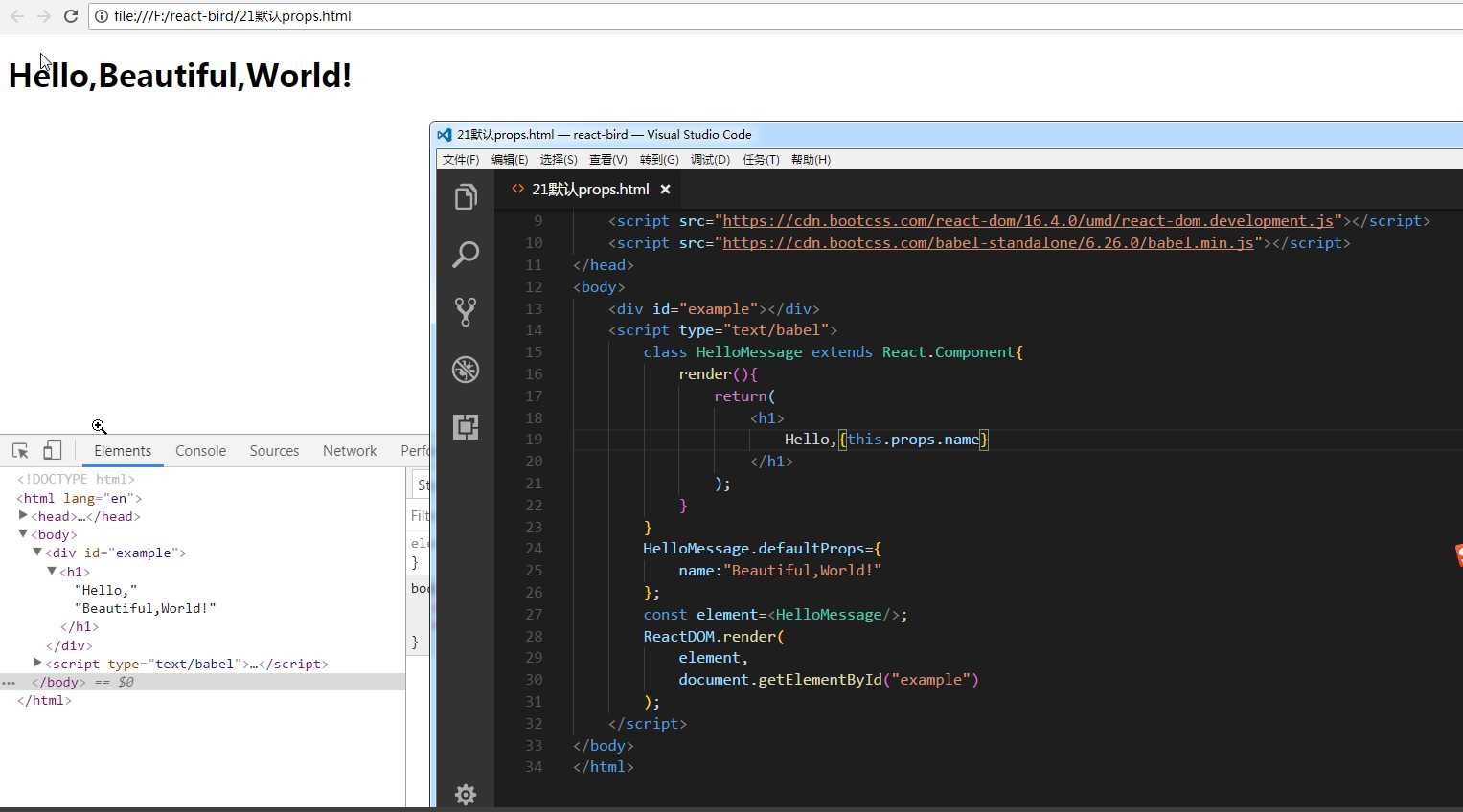Open the 文件(F) menu
Screen dimensions: 1463x812
click(x=461, y=160)
